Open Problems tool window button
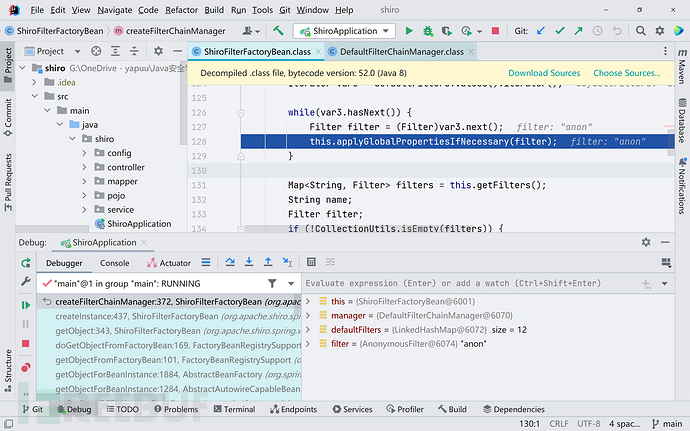The width and height of the screenshot is (690, 431). (176, 409)
